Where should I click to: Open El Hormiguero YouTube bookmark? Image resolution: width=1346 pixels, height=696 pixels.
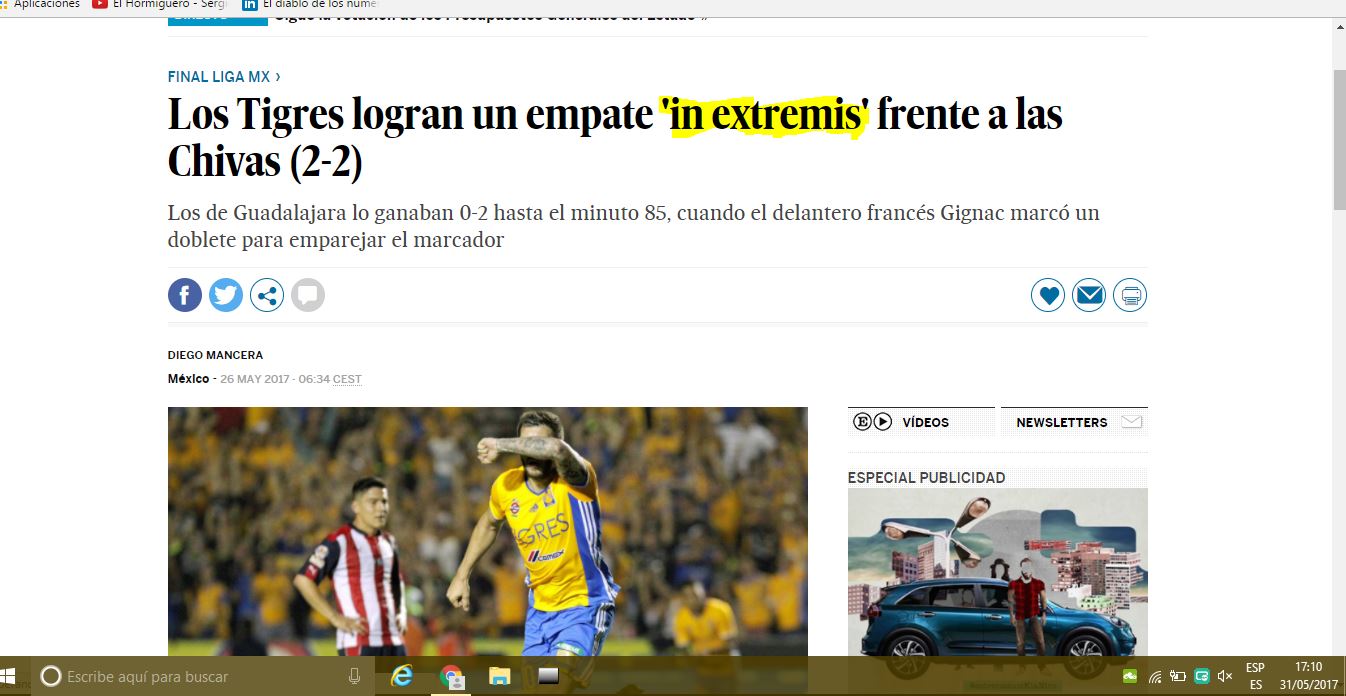coord(160,5)
